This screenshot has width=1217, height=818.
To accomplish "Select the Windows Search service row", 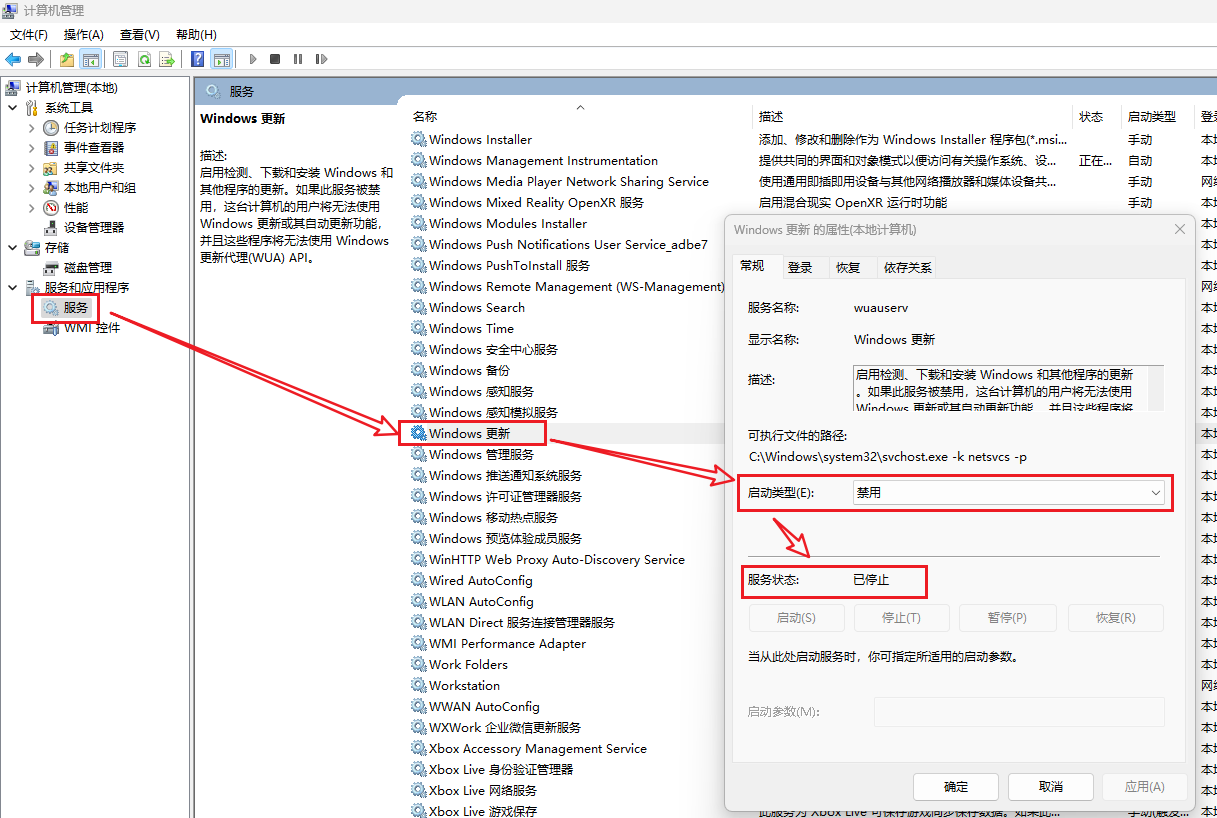I will [477, 308].
